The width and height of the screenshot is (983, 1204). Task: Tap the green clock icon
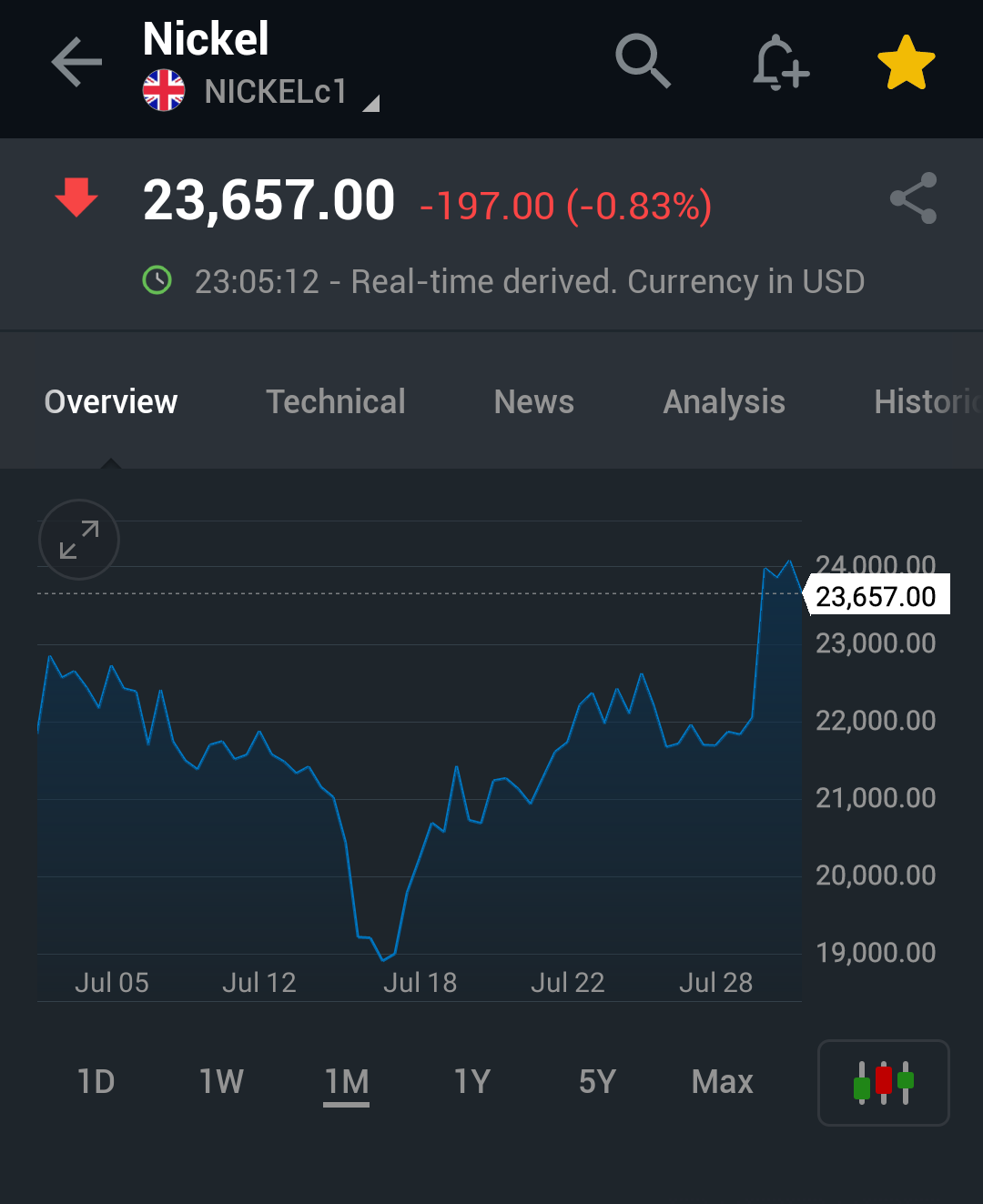click(157, 280)
